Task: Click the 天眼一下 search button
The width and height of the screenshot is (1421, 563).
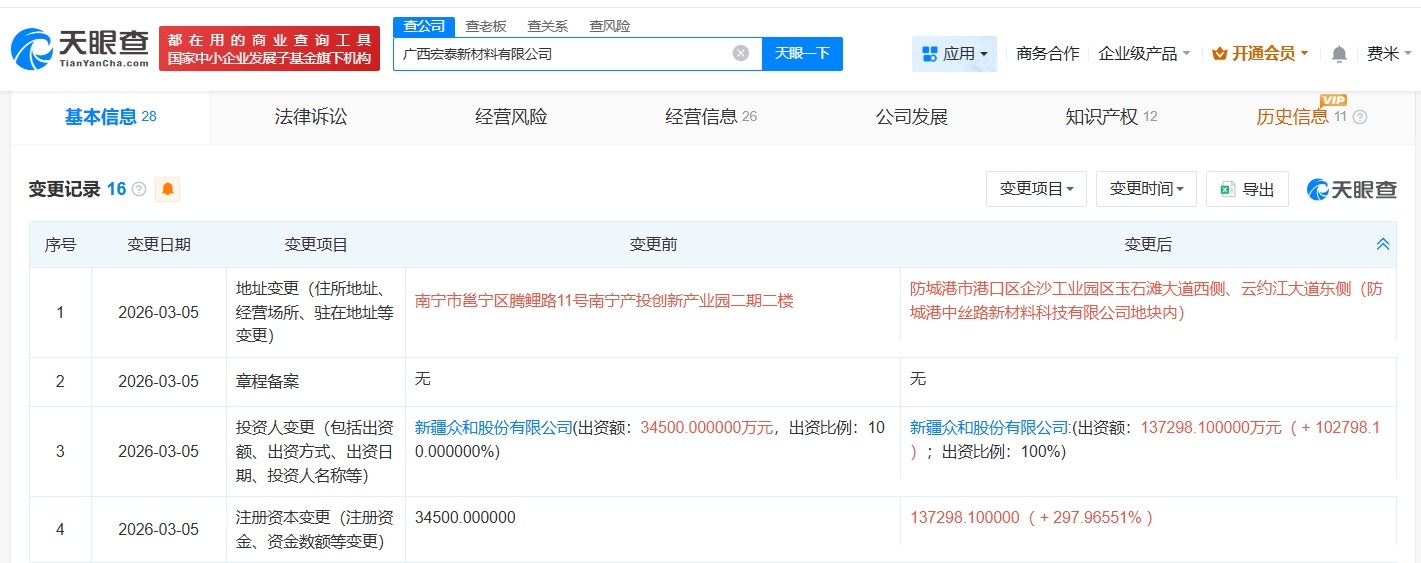Action: pos(802,54)
